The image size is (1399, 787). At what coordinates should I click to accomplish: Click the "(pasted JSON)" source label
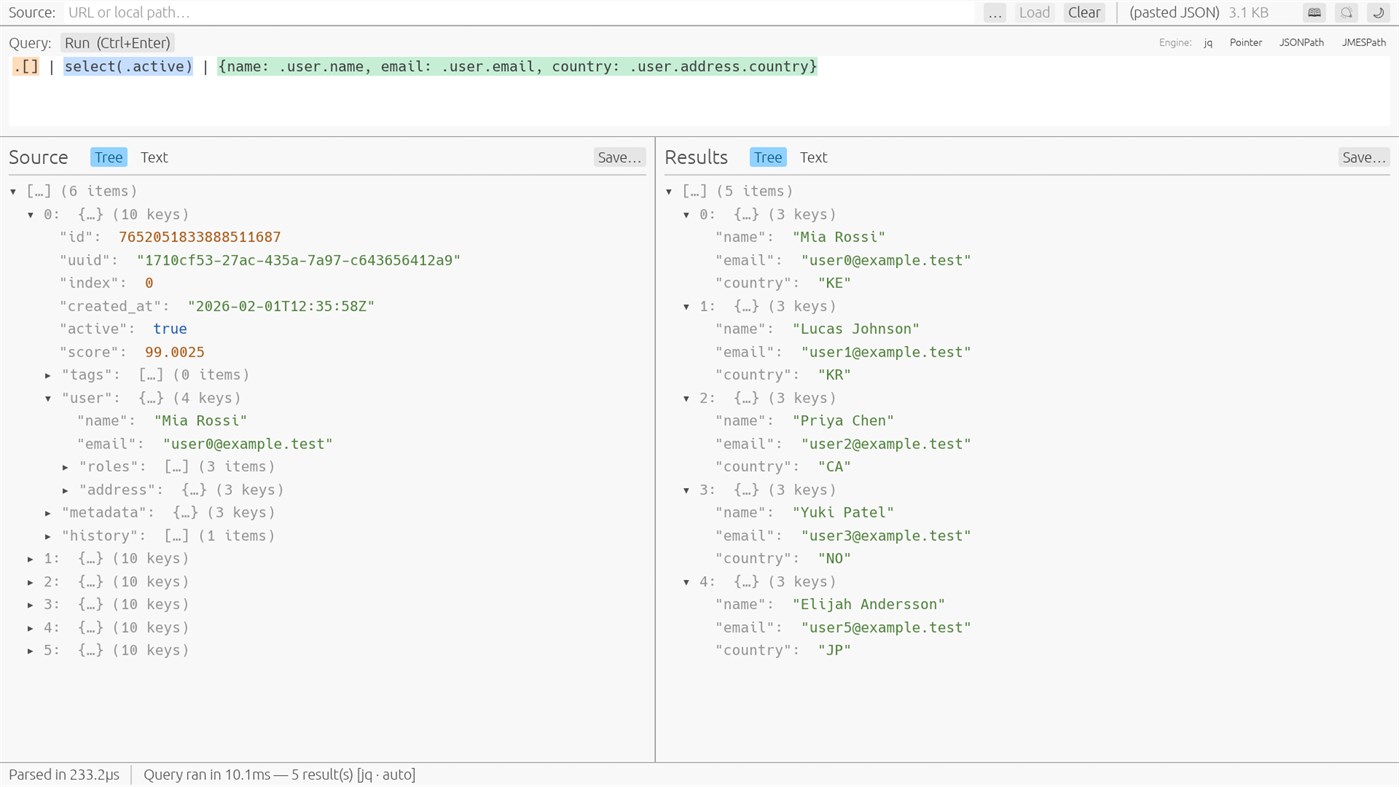click(x=1174, y=13)
